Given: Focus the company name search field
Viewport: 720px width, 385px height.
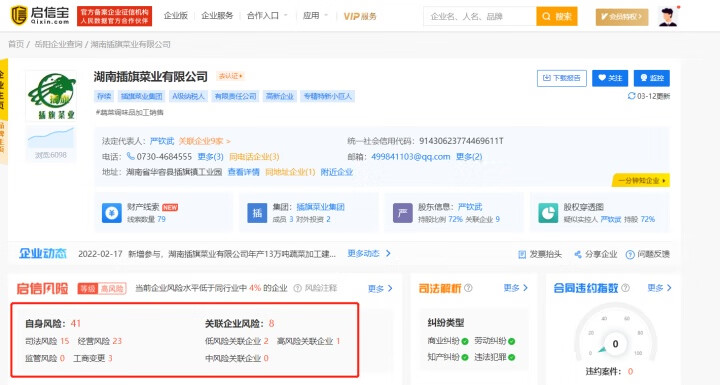Looking at the screenshot, I should click(x=479, y=17).
